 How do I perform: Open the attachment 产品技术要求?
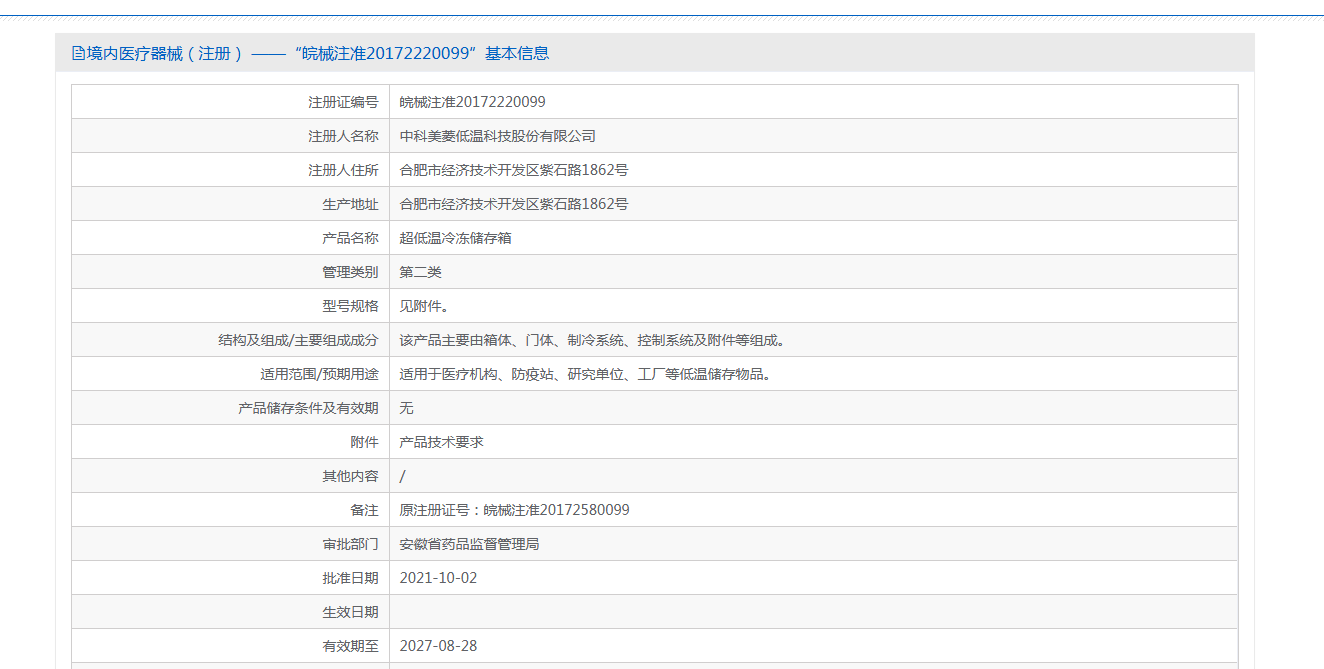[x=441, y=442]
